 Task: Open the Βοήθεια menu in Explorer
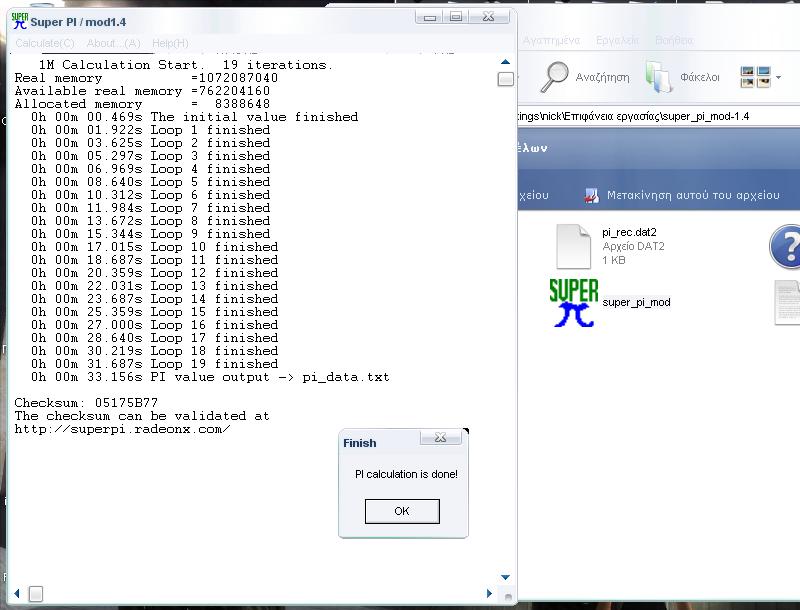pyautogui.click(x=674, y=40)
